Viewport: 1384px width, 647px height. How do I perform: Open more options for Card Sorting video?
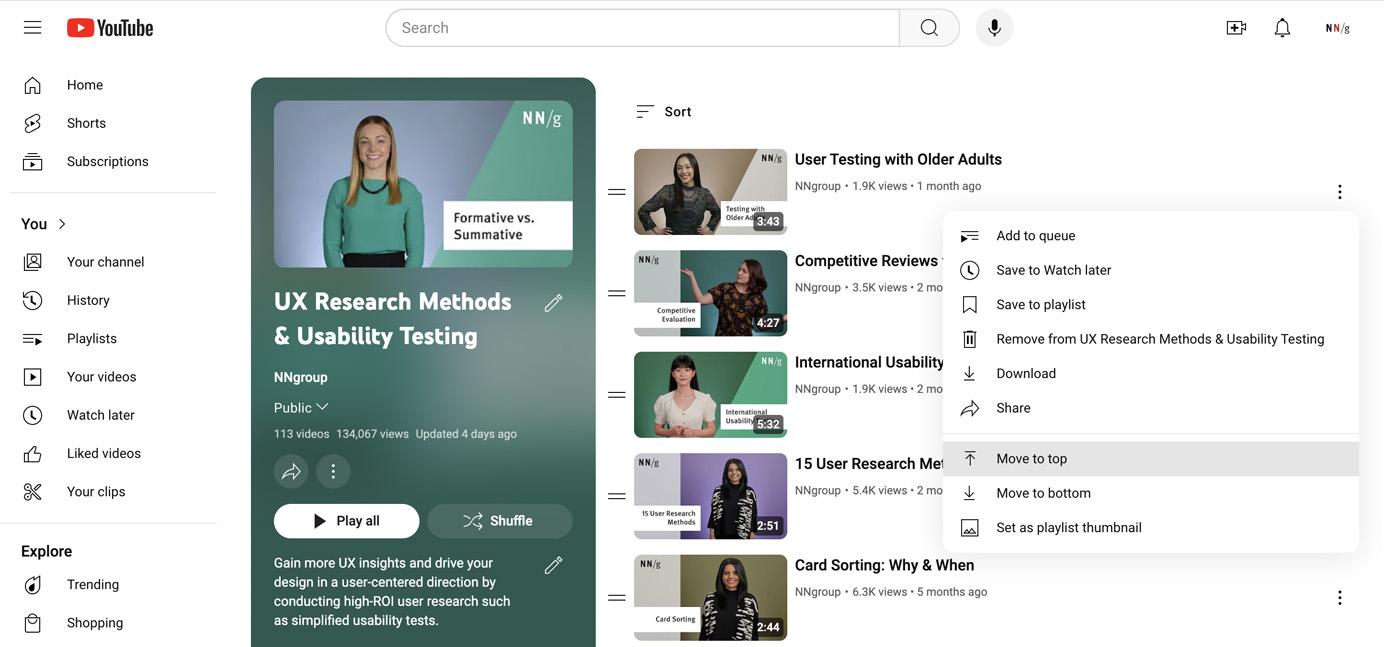(x=1339, y=598)
